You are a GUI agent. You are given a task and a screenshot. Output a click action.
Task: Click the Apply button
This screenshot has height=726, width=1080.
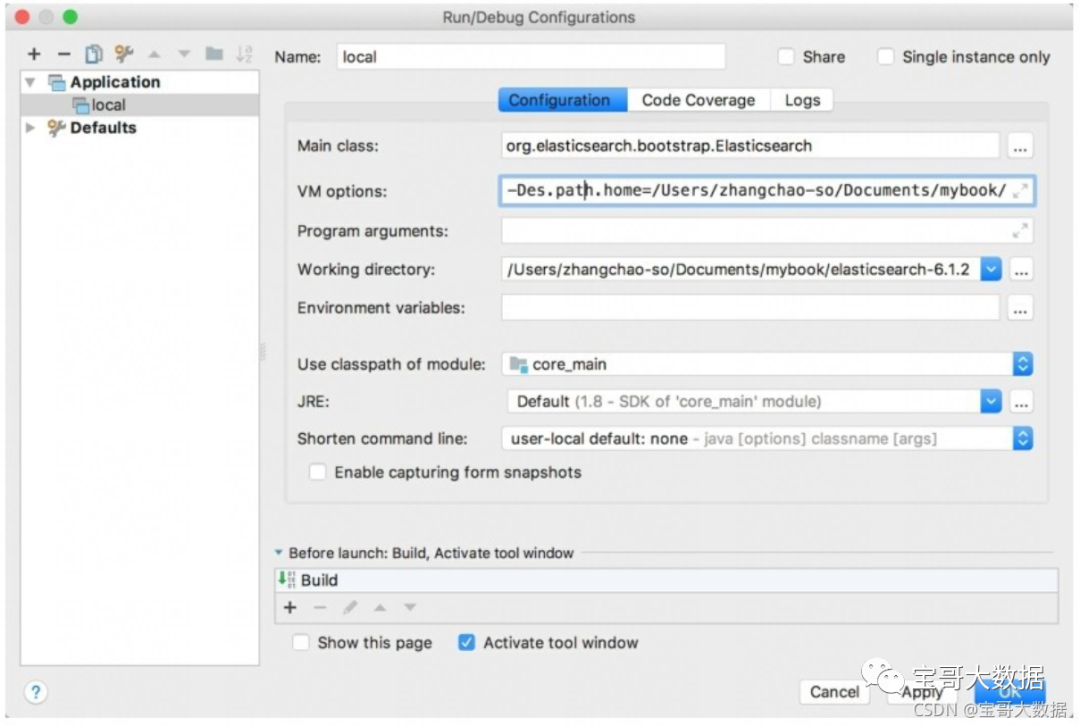click(922, 692)
